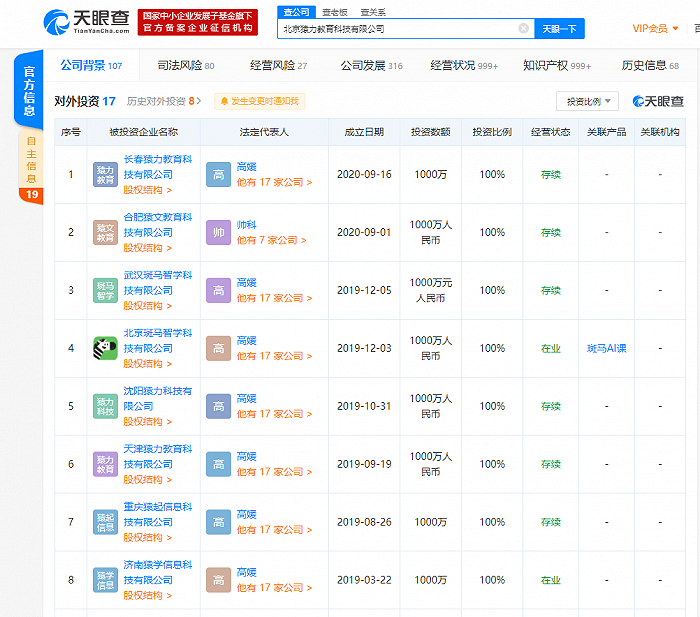This screenshot has width=700, height=617.
Task: Expand 股权结构 for 合肥猿文教育科技
Action: (x=147, y=248)
